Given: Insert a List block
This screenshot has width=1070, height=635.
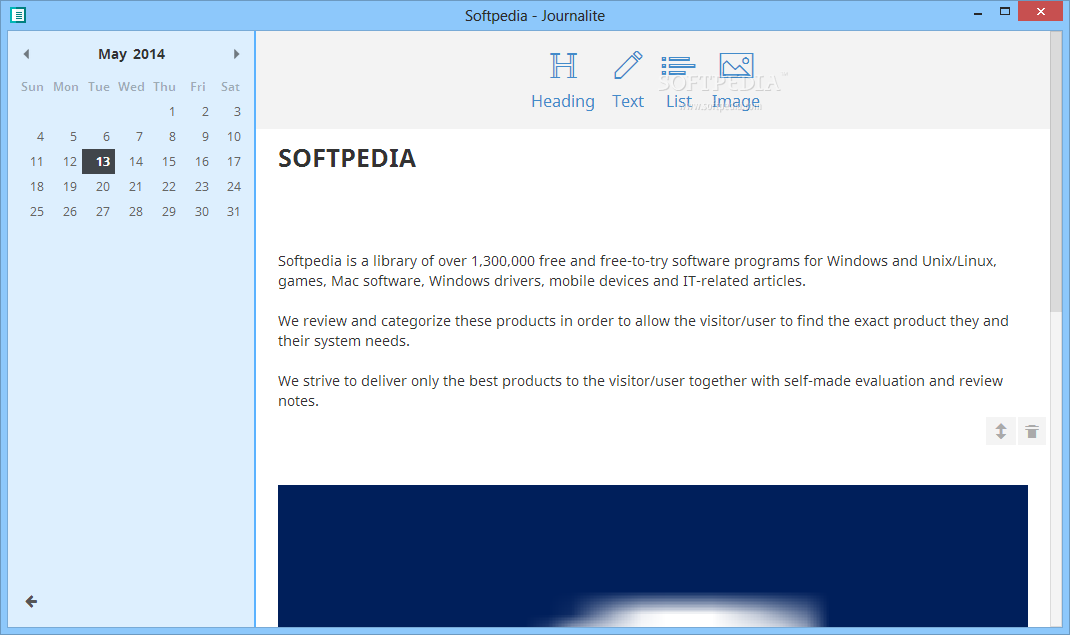Looking at the screenshot, I should [678, 82].
